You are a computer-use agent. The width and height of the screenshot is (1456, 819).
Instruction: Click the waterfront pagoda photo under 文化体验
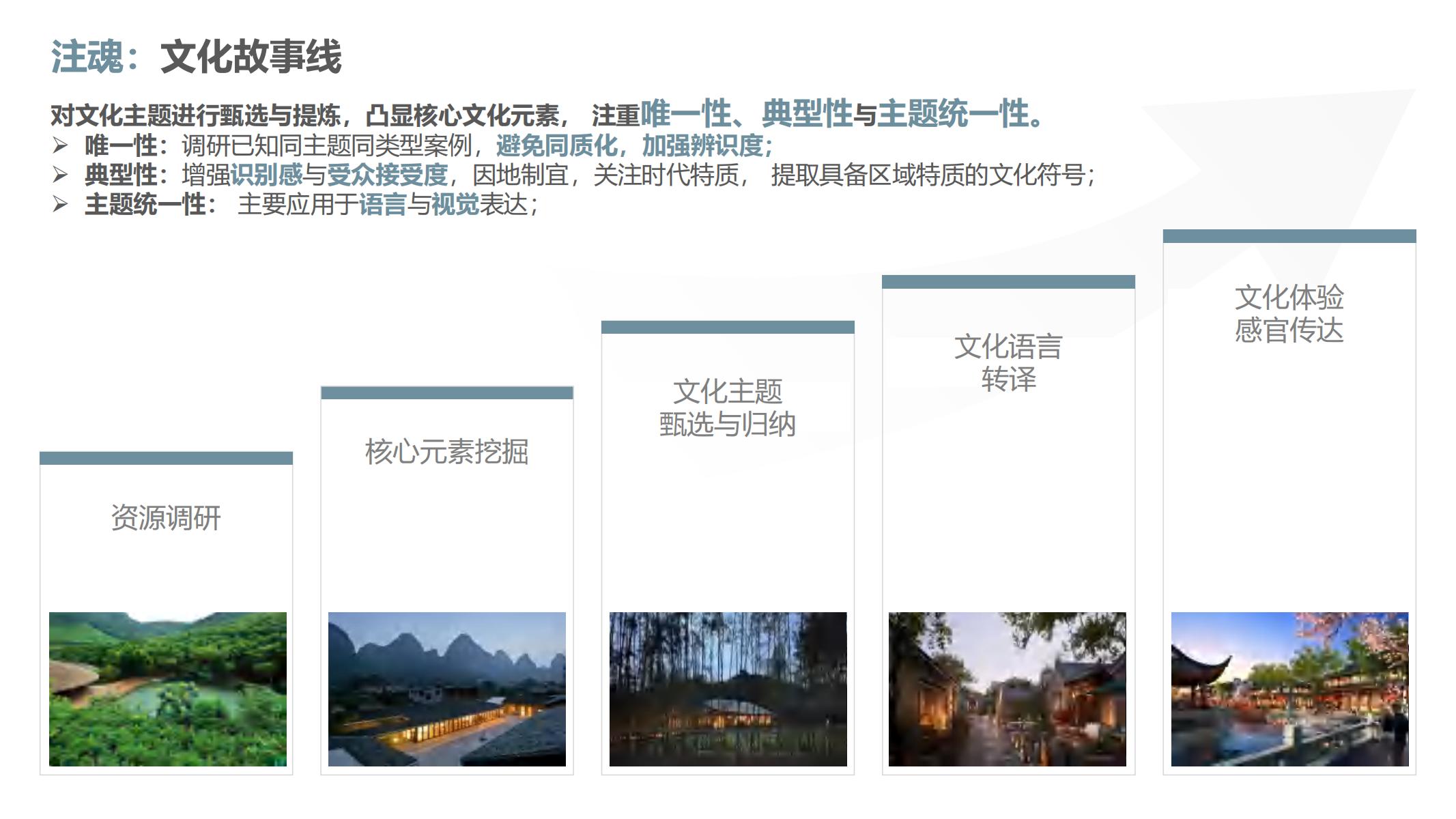[x=1290, y=689]
